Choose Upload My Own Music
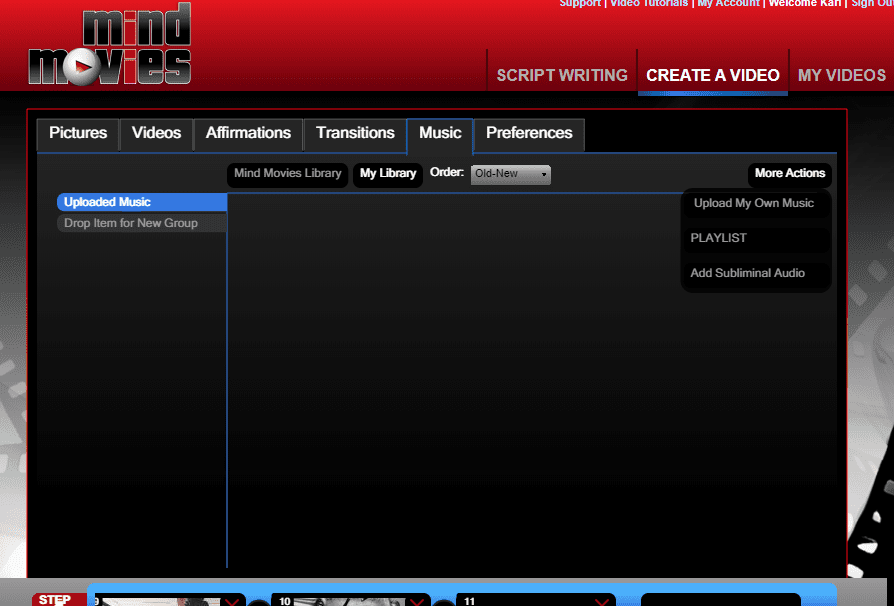The height and width of the screenshot is (606, 894). (x=754, y=204)
